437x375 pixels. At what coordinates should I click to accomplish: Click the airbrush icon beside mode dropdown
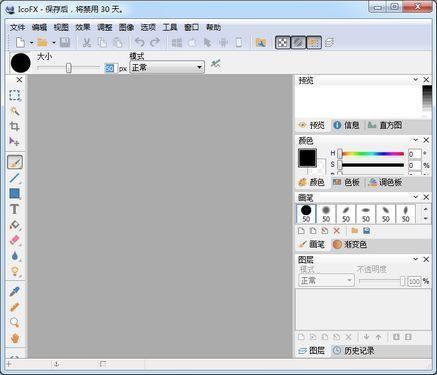[x=216, y=63]
